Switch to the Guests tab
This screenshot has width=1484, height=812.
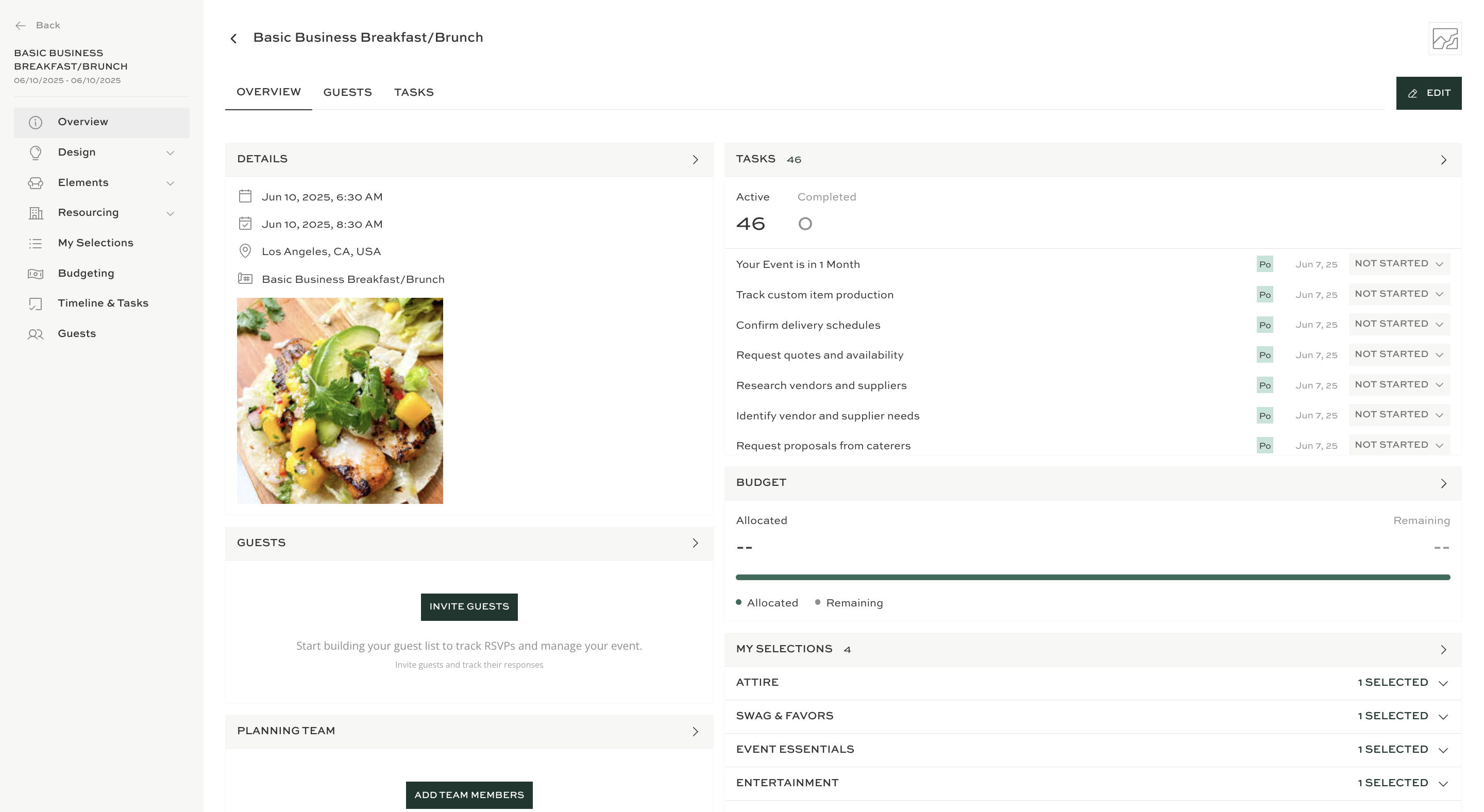point(347,93)
